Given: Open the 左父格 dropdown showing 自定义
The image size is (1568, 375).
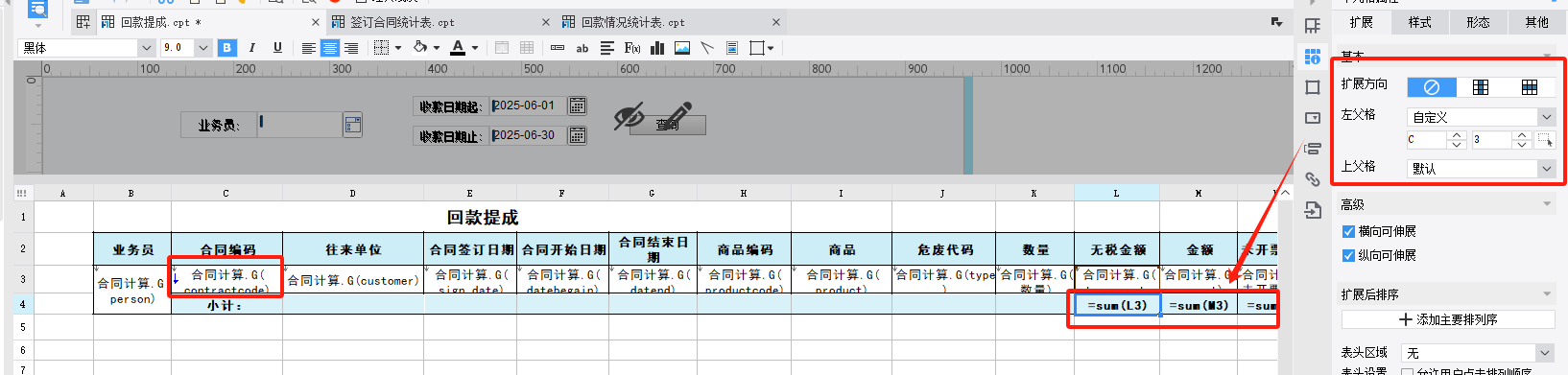Looking at the screenshot, I should (x=1482, y=117).
